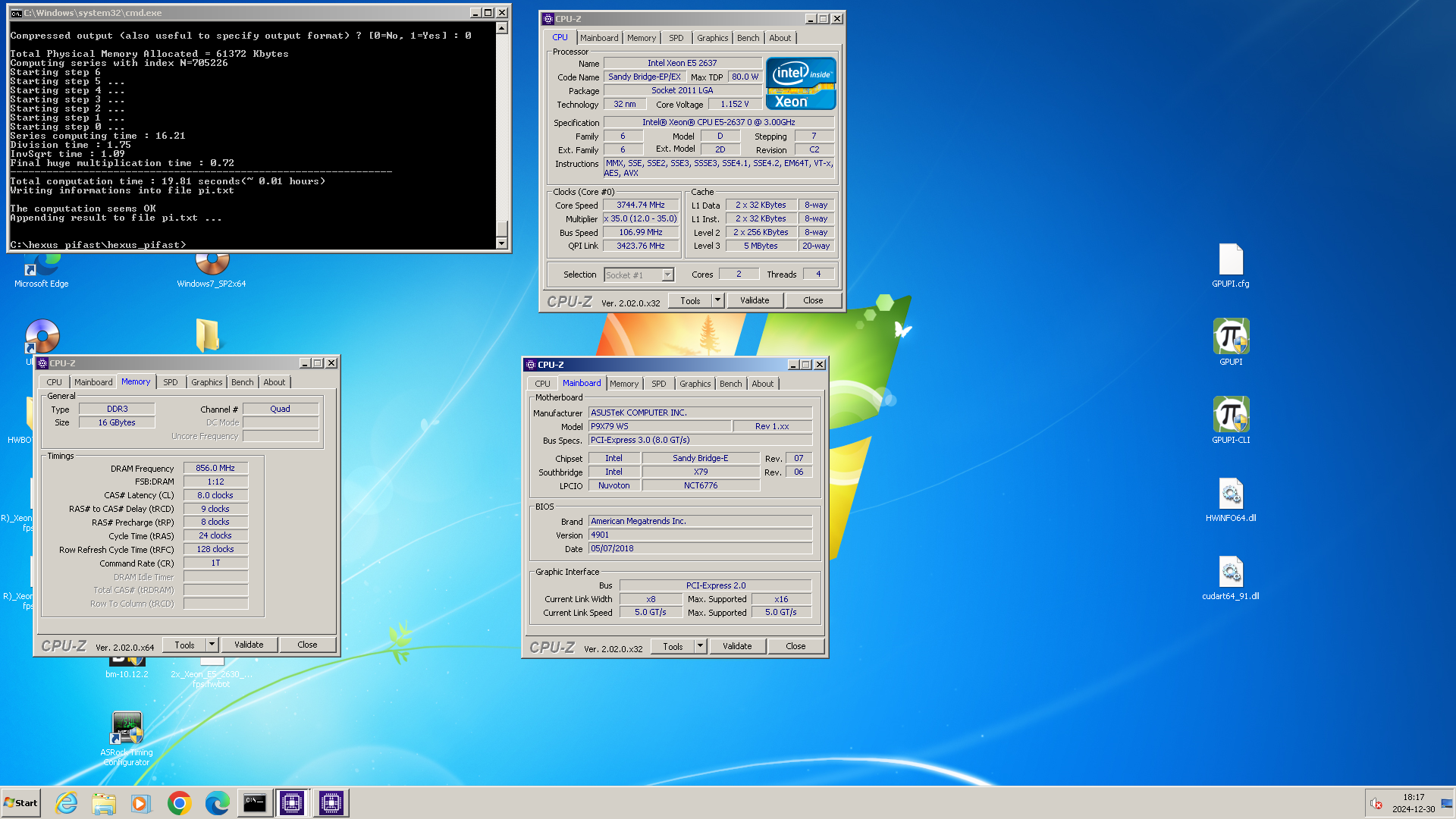The image size is (1456, 819).
Task: Click the DRAM Frequency value 856.0 MHz
Action: coord(215,468)
